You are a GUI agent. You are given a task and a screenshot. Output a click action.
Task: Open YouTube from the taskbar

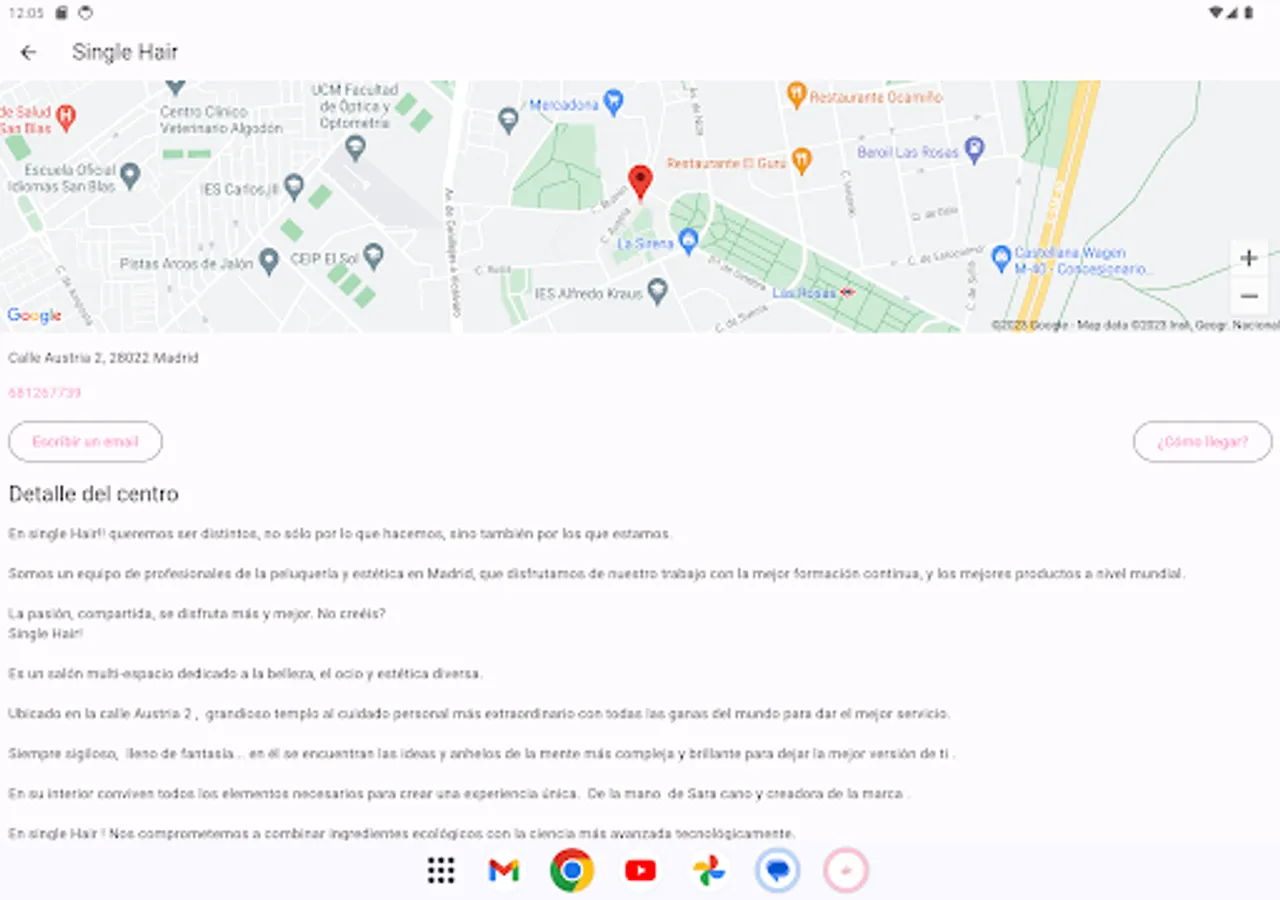pos(640,870)
